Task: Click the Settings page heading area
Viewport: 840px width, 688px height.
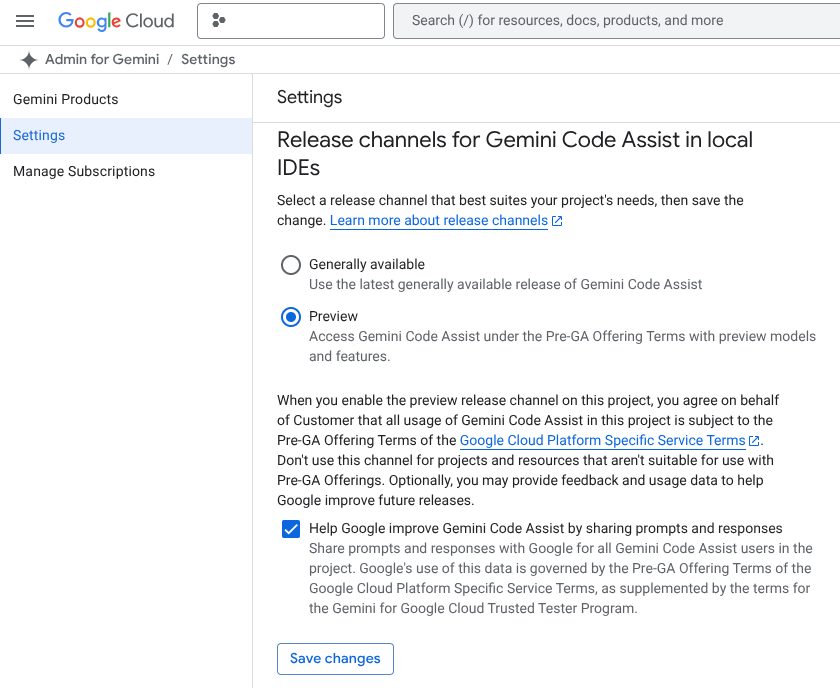Action: pos(310,98)
